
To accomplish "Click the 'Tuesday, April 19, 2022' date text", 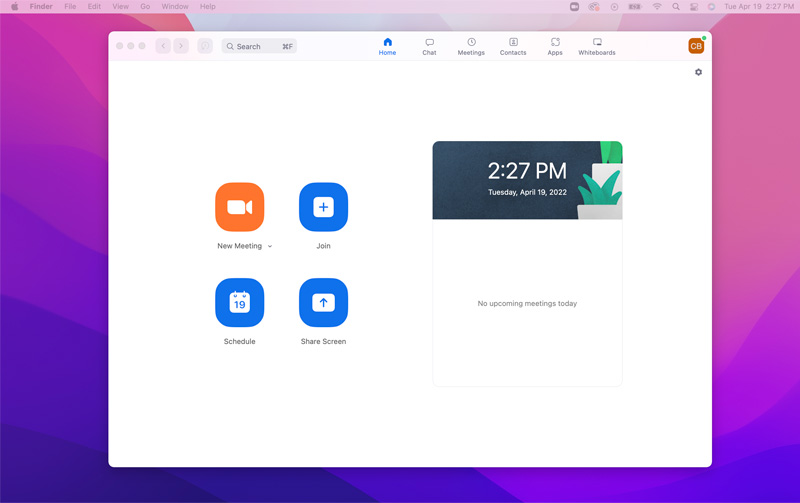I will [527, 192].
